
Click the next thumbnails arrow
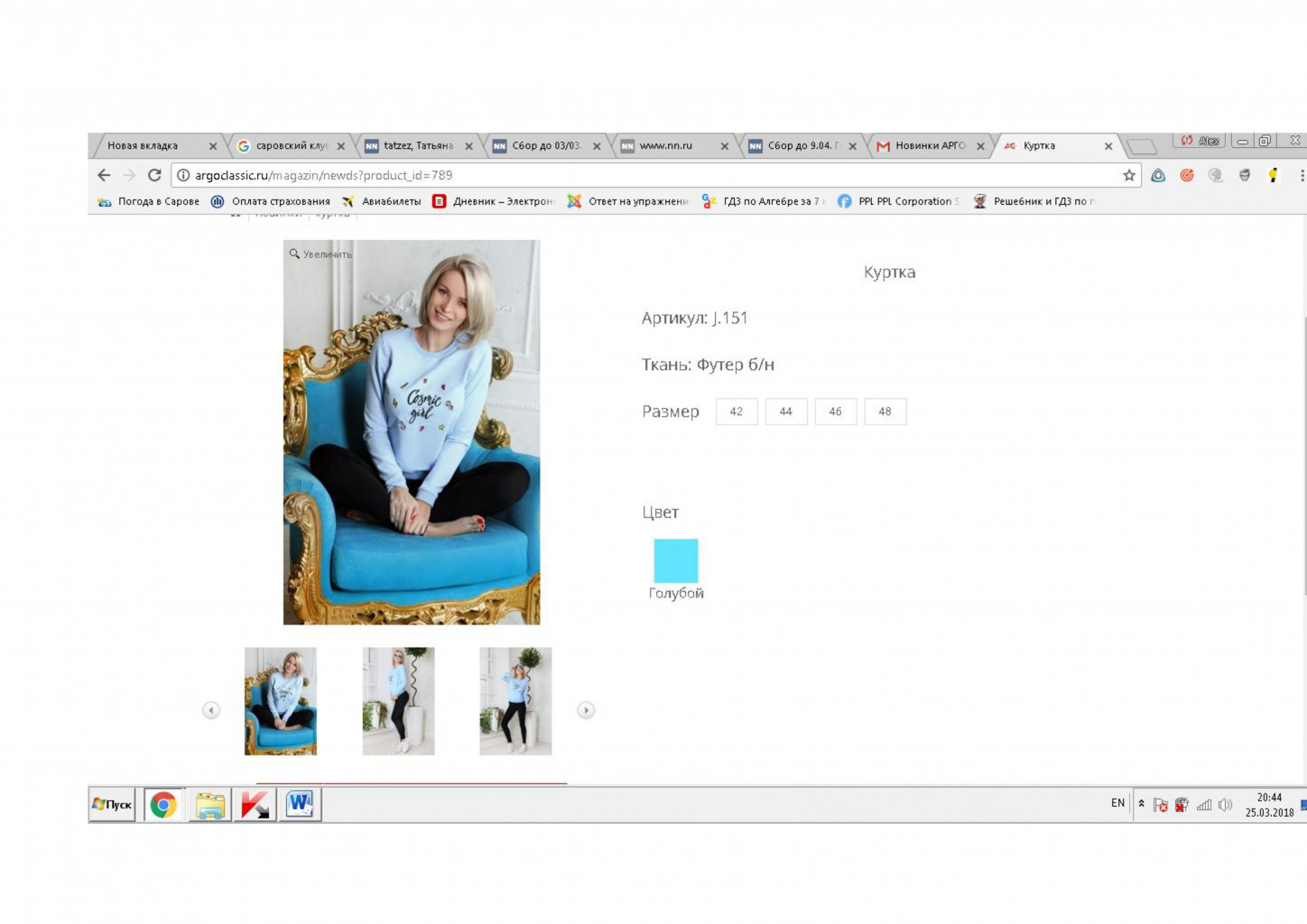586,710
